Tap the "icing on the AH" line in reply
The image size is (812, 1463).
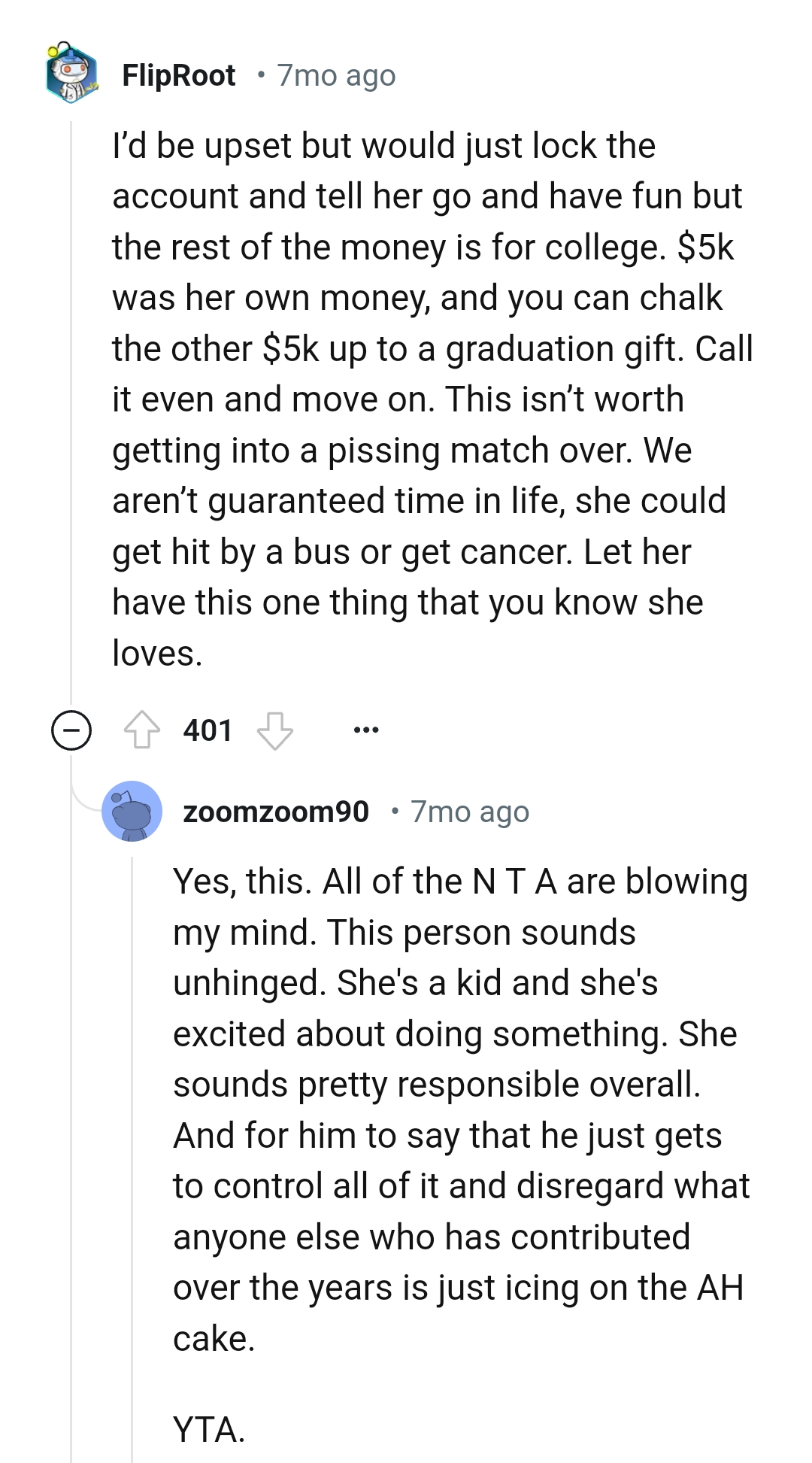[x=457, y=1288]
